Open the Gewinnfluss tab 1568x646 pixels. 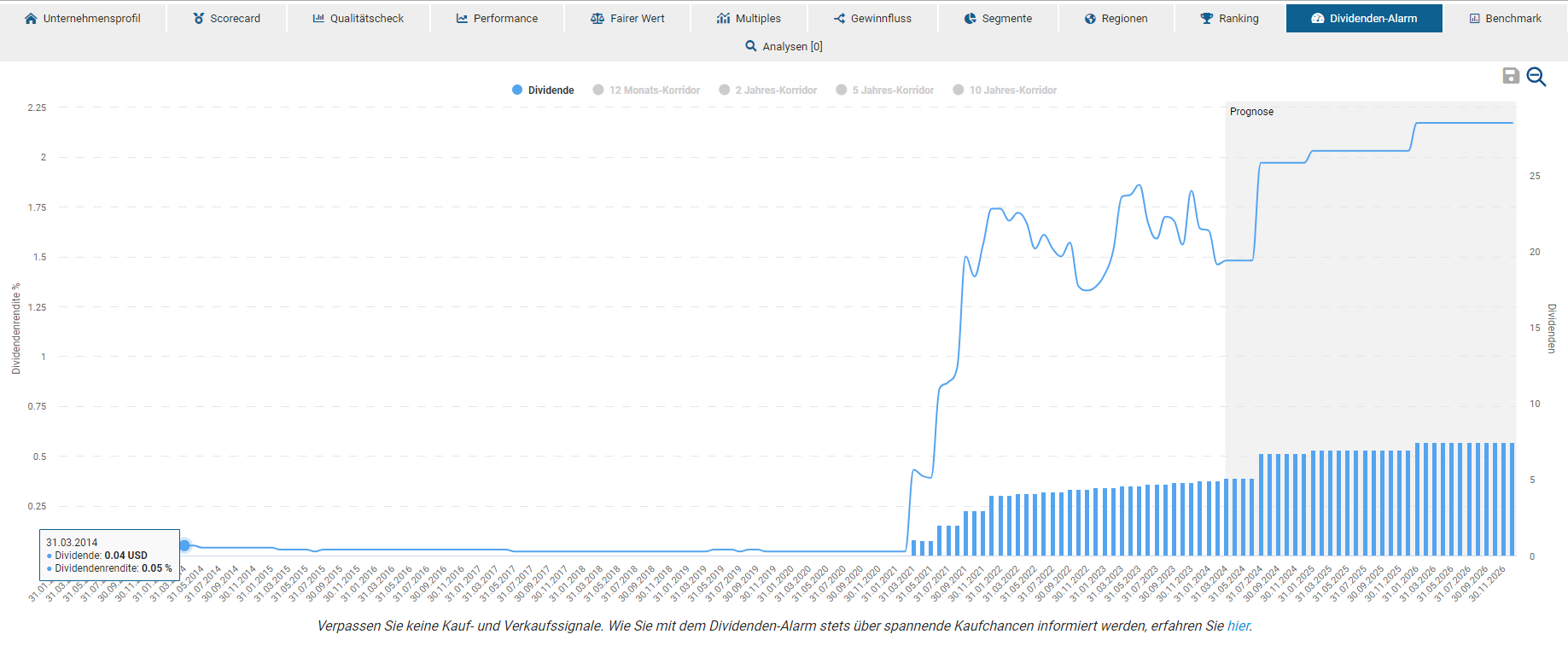tap(872, 18)
